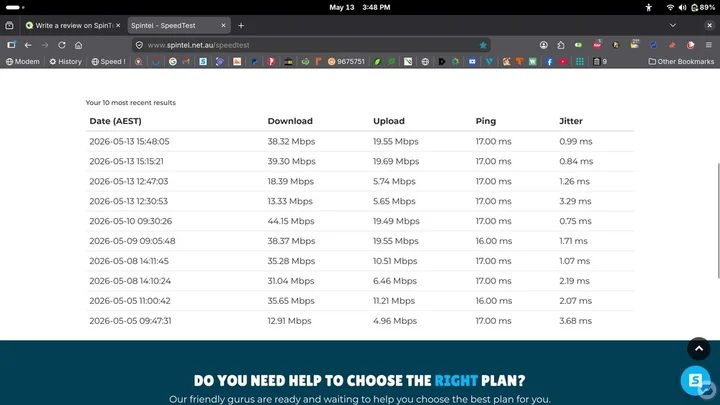
Task: Select download value 31.04 Mbps
Action: (x=291, y=281)
